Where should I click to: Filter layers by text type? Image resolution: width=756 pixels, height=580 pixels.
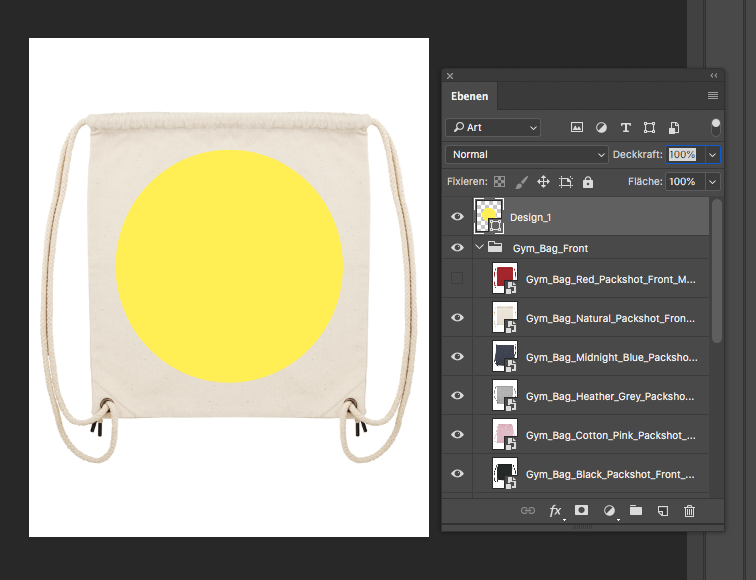(x=626, y=128)
